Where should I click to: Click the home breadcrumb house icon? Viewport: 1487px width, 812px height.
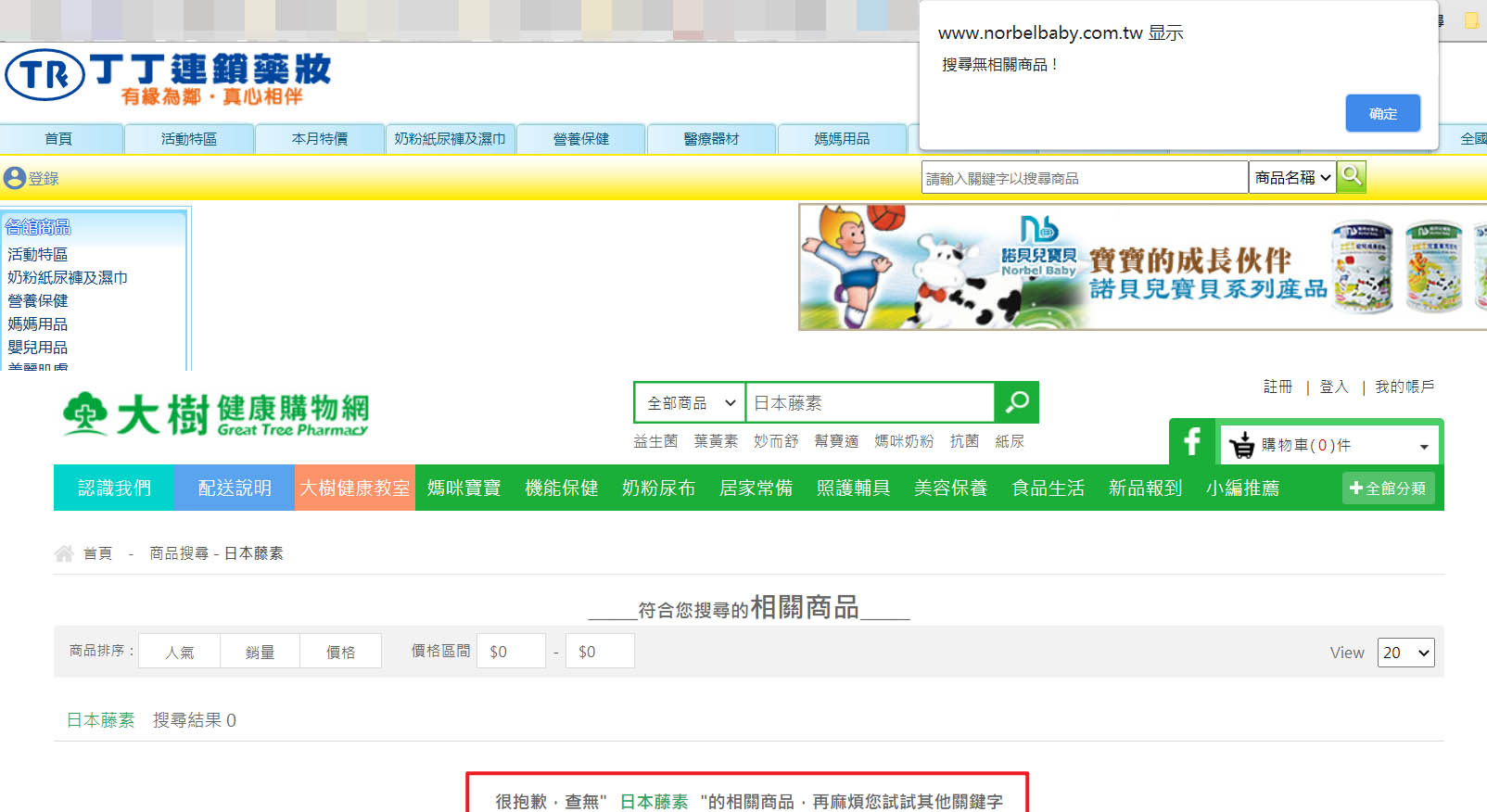pos(64,553)
